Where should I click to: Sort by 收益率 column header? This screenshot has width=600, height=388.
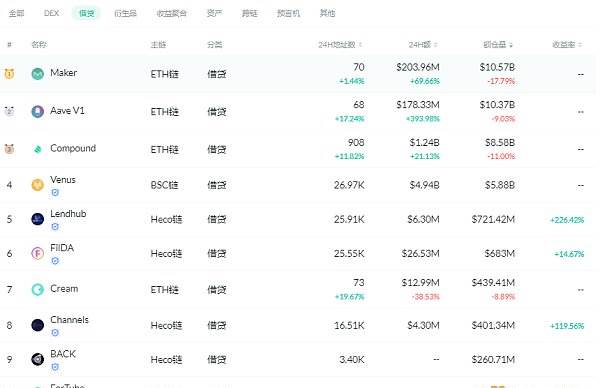click(x=567, y=45)
